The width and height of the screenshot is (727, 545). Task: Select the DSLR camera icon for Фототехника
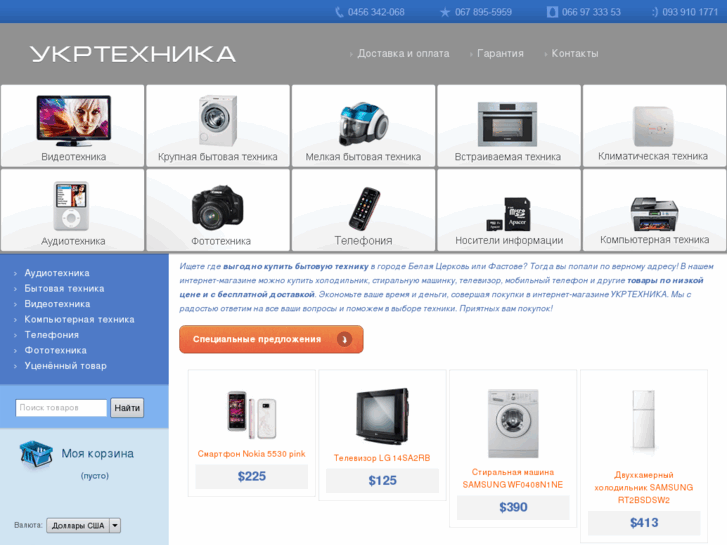(217, 207)
